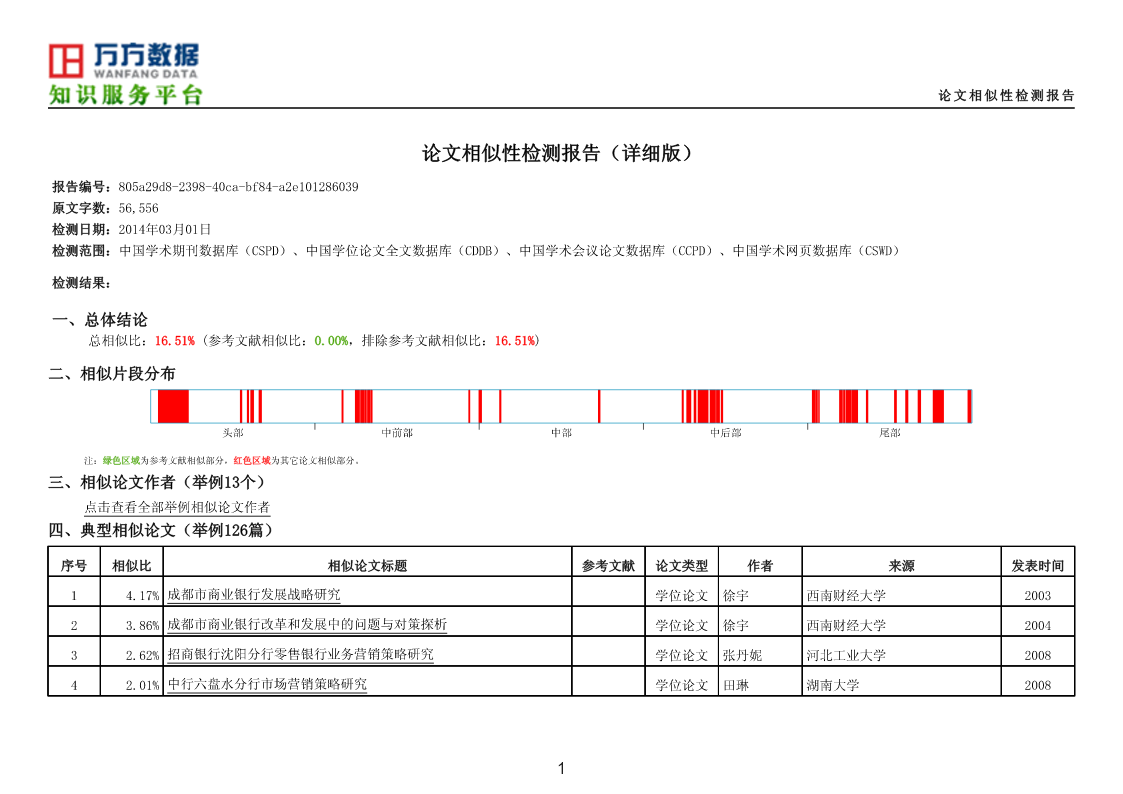Click the page number 1 at bottom
Viewport: 1123px width, 794px height.
(x=562, y=768)
